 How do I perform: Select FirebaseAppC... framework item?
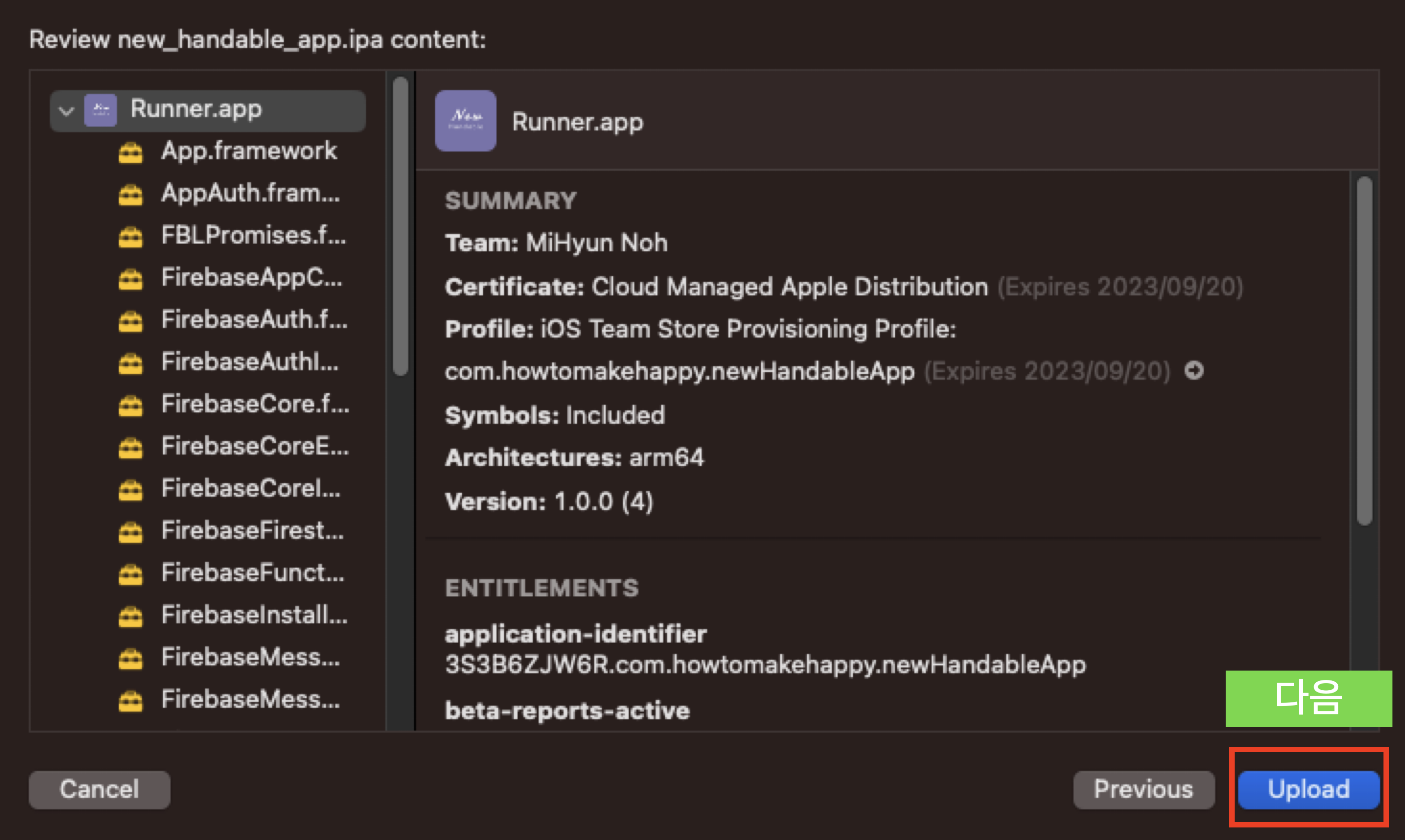tap(252, 278)
